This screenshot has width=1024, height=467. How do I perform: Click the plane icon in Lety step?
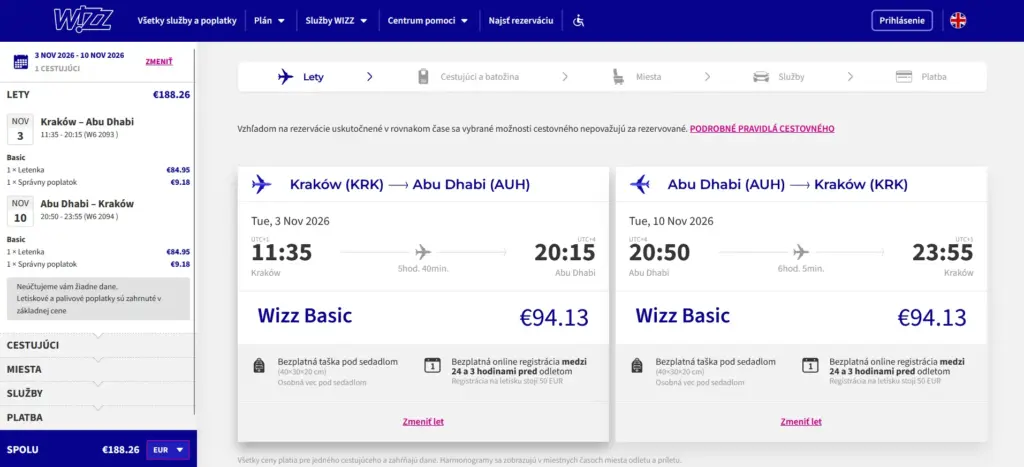click(285, 77)
